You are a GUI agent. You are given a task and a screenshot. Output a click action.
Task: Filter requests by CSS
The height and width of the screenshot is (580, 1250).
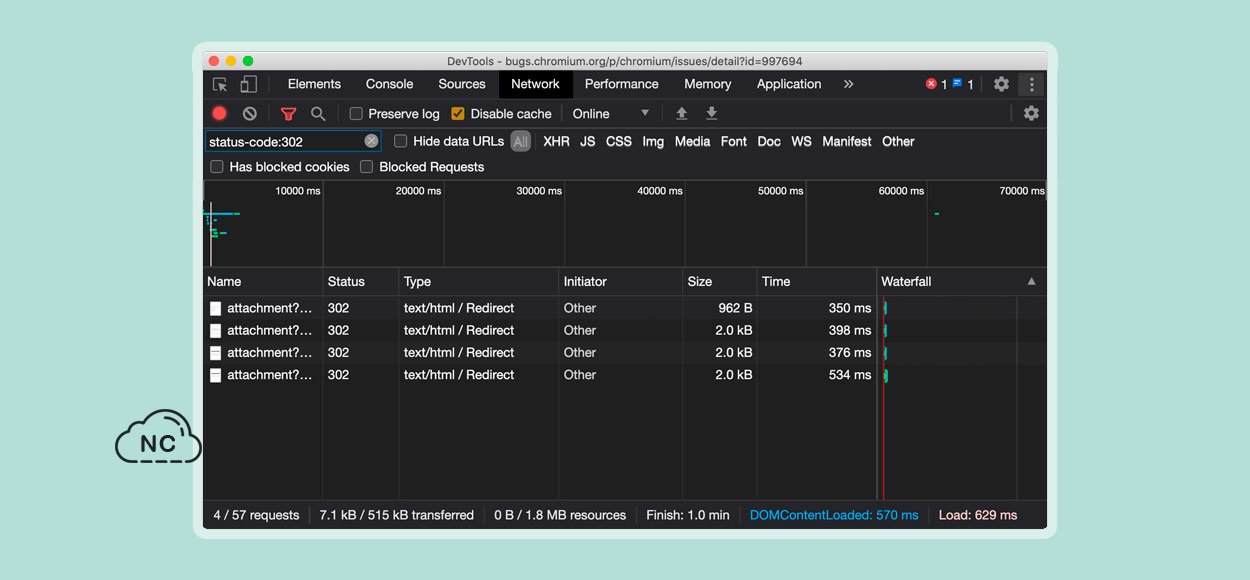(x=619, y=142)
